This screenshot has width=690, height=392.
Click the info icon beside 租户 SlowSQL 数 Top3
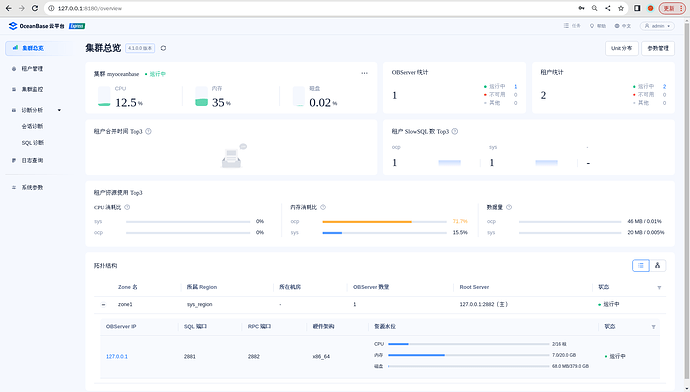tap(455, 131)
